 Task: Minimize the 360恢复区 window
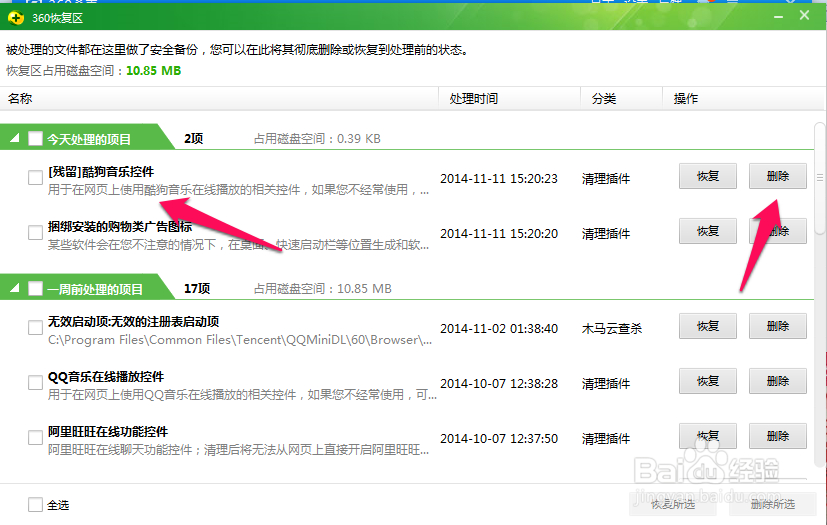778,17
